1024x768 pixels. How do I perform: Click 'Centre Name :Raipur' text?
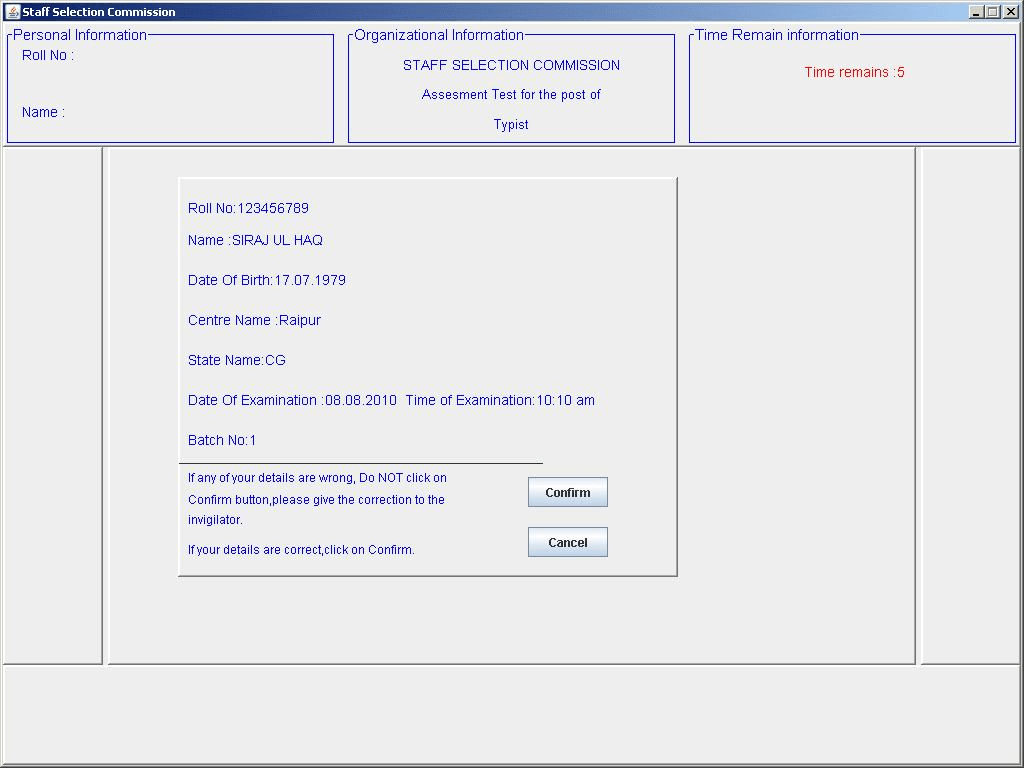coord(254,320)
